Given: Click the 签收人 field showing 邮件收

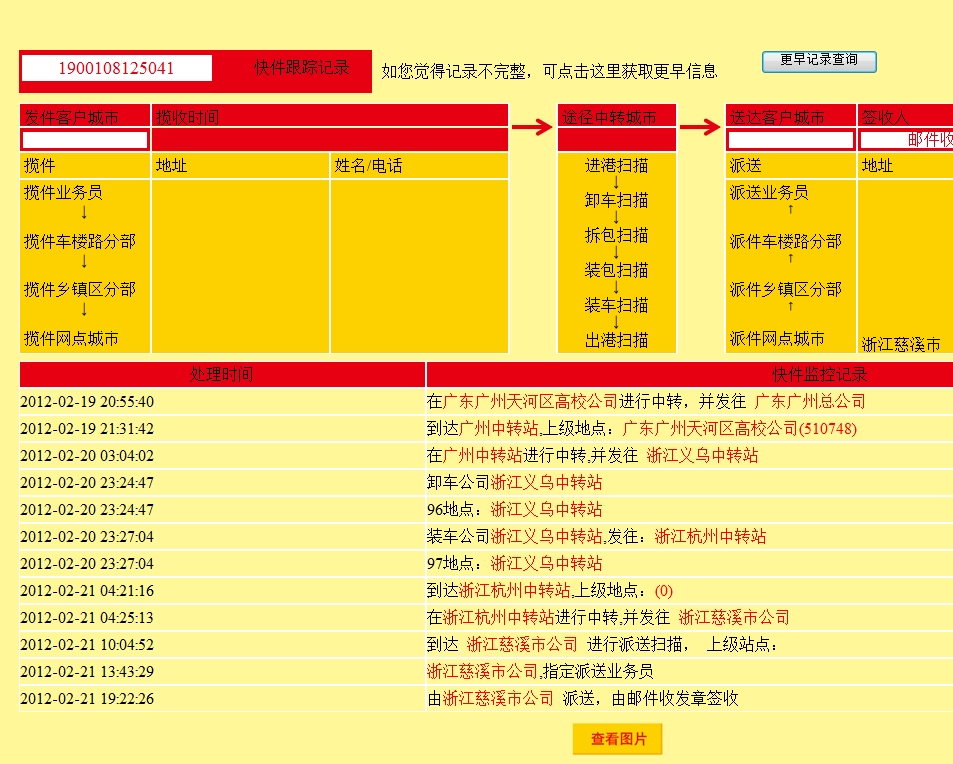Looking at the screenshot, I should pos(906,140).
